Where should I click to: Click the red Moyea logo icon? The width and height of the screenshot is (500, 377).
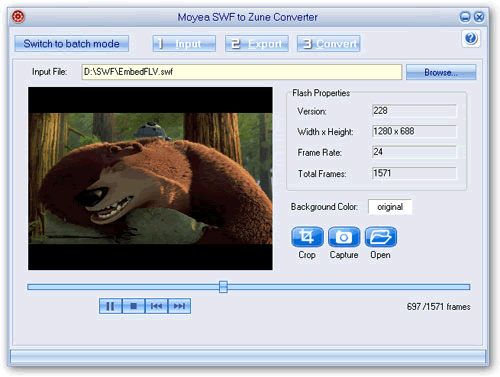tap(18, 17)
